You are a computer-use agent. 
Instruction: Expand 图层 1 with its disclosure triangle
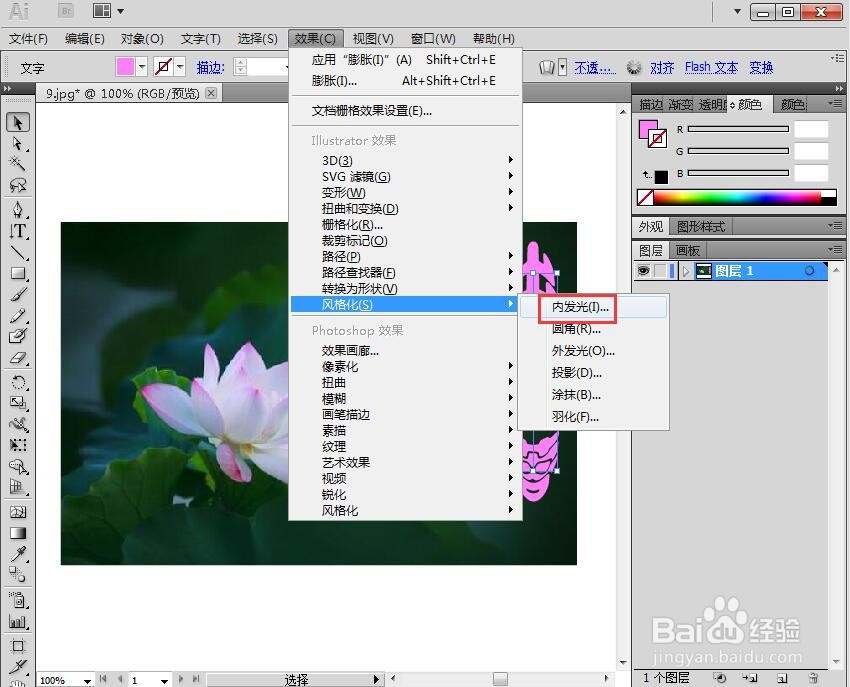click(686, 270)
